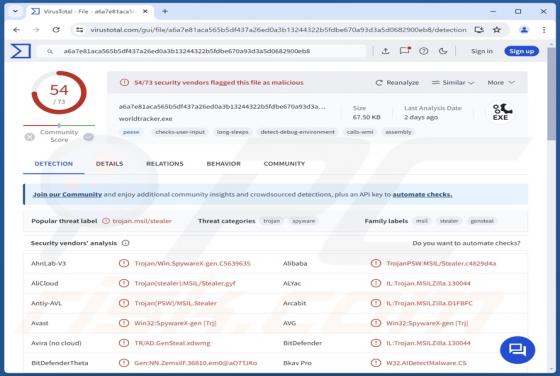
Task: Open the floating chat bubble button
Action: coord(518,350)
